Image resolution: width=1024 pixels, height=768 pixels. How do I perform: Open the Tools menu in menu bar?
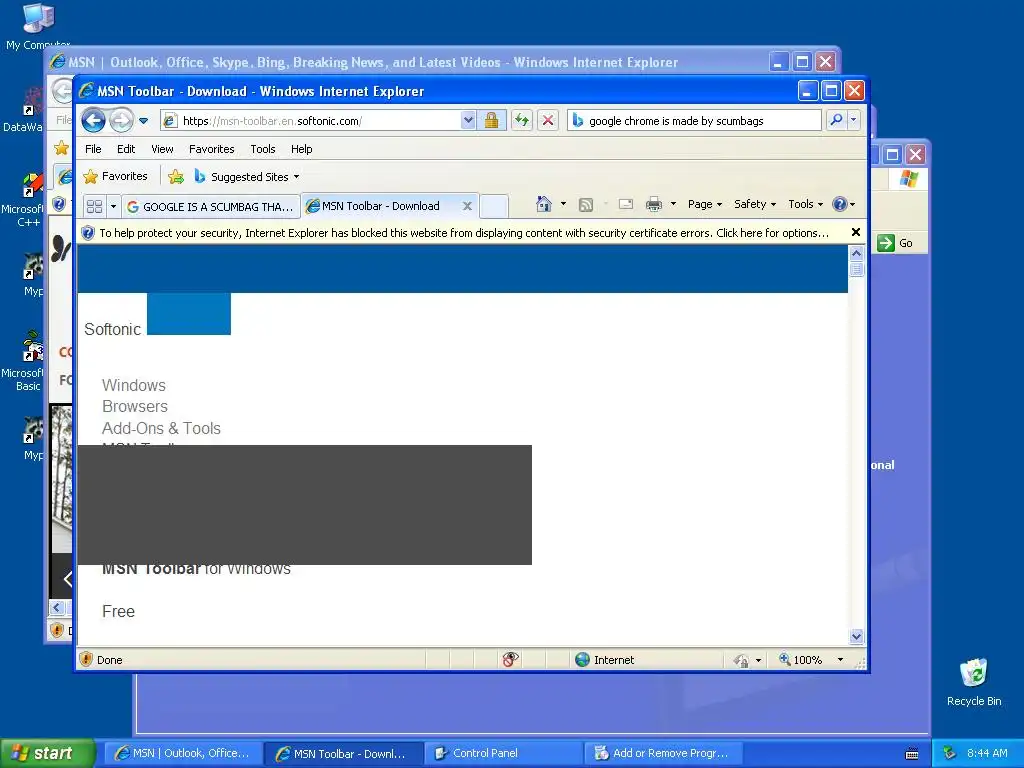click(x=263, y=149)
